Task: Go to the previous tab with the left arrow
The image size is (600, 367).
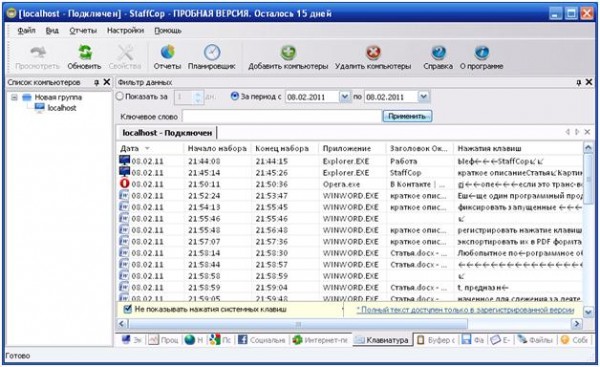Action: (x=568, y=132)
